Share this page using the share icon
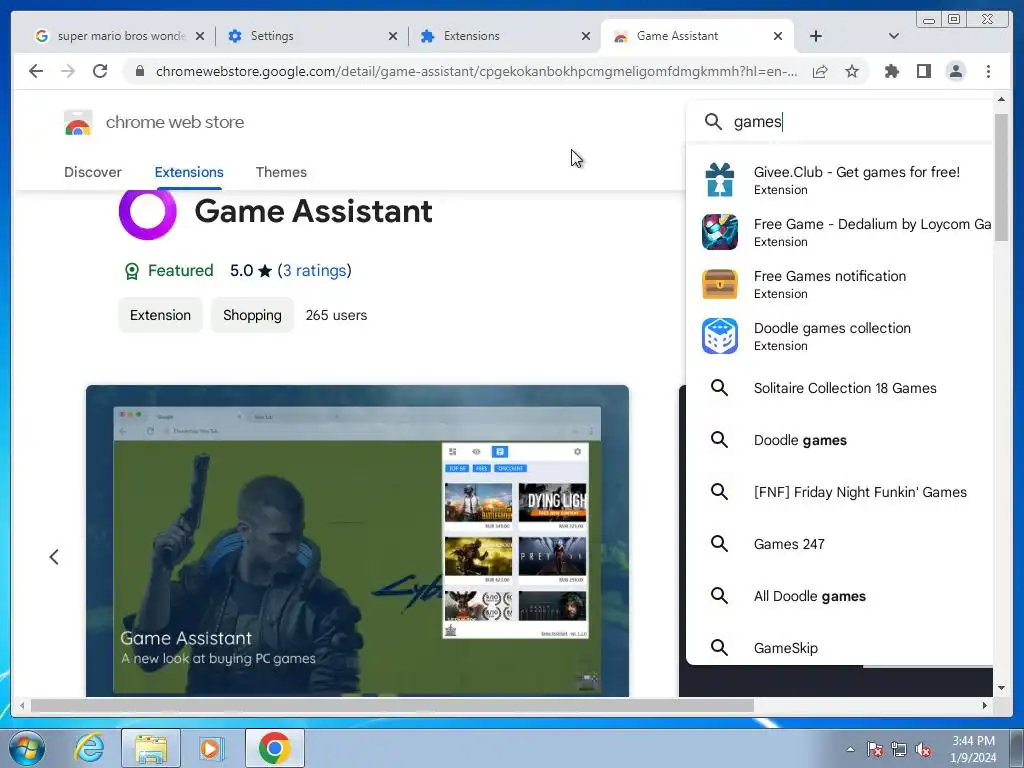1024x768 pixels. pos(820,71)
